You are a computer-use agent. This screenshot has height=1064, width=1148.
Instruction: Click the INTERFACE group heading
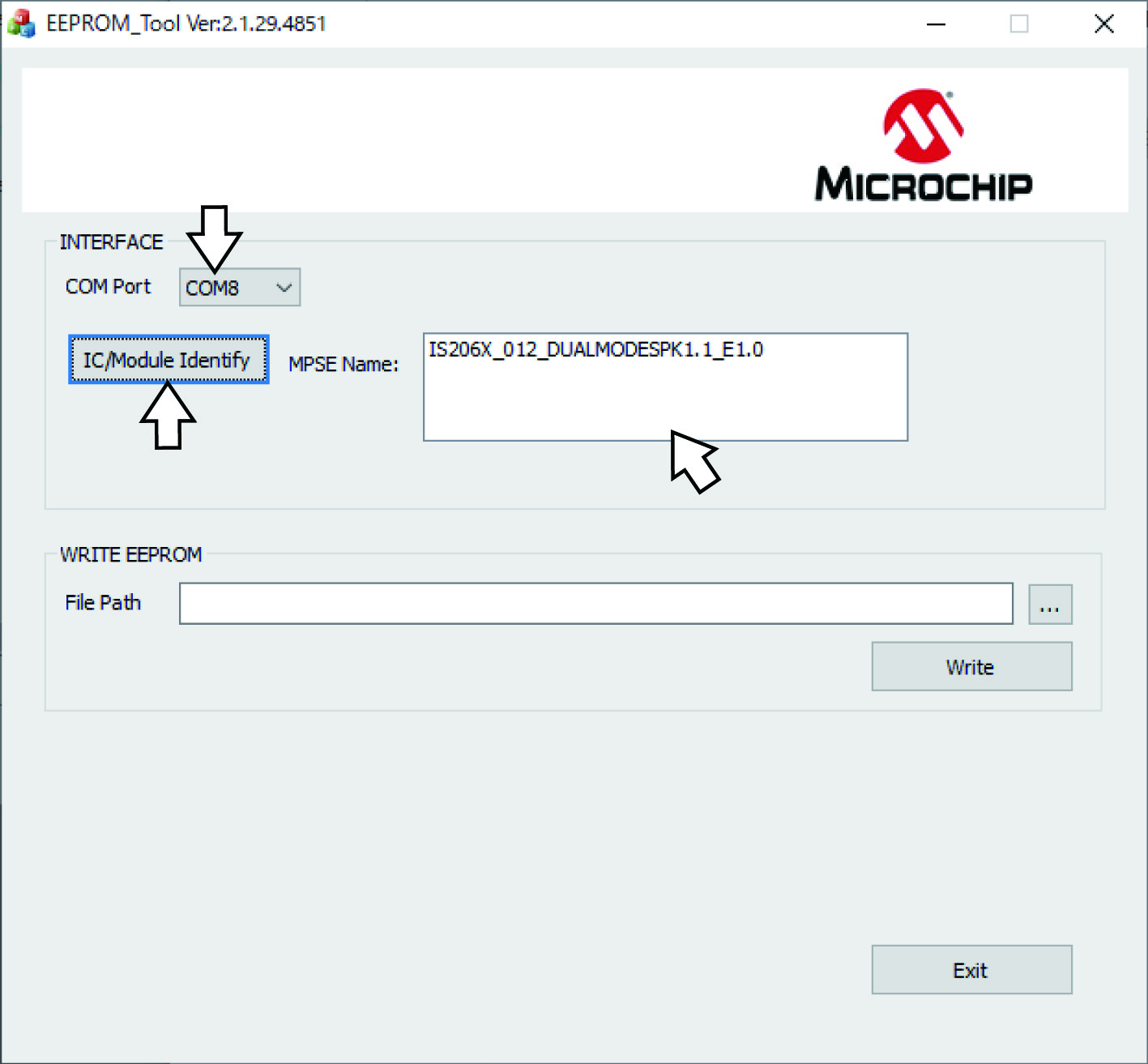pos(111,241)
